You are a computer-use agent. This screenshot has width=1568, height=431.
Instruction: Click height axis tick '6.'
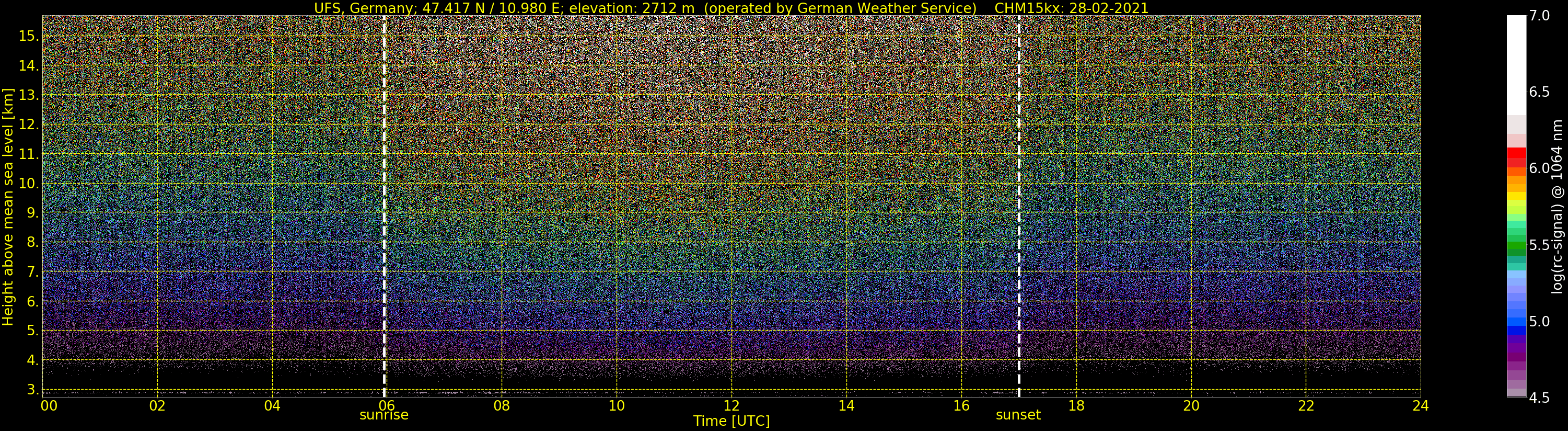coord(32,301)
